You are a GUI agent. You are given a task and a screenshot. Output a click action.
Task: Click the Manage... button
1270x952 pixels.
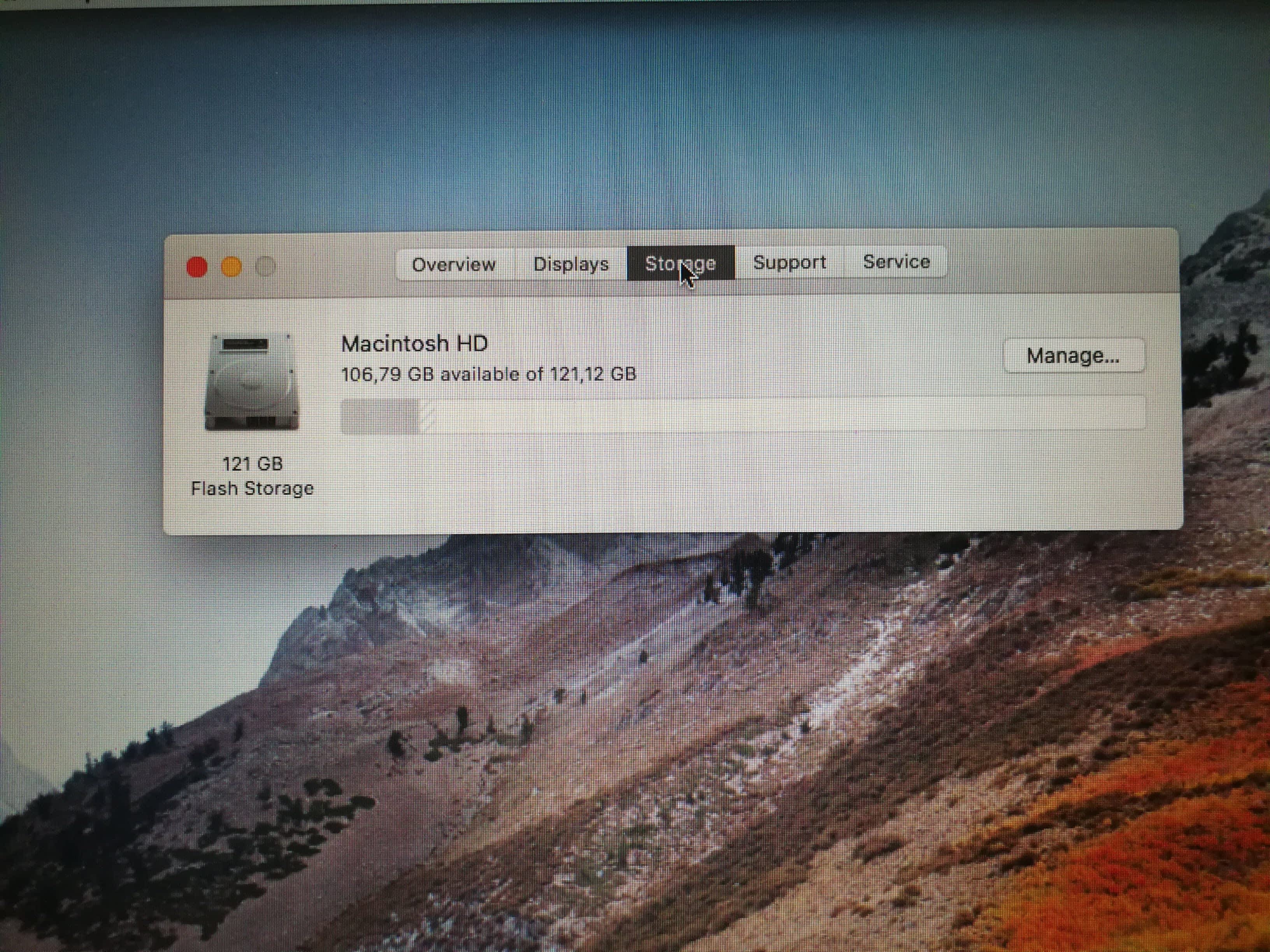coord(1073,356)
